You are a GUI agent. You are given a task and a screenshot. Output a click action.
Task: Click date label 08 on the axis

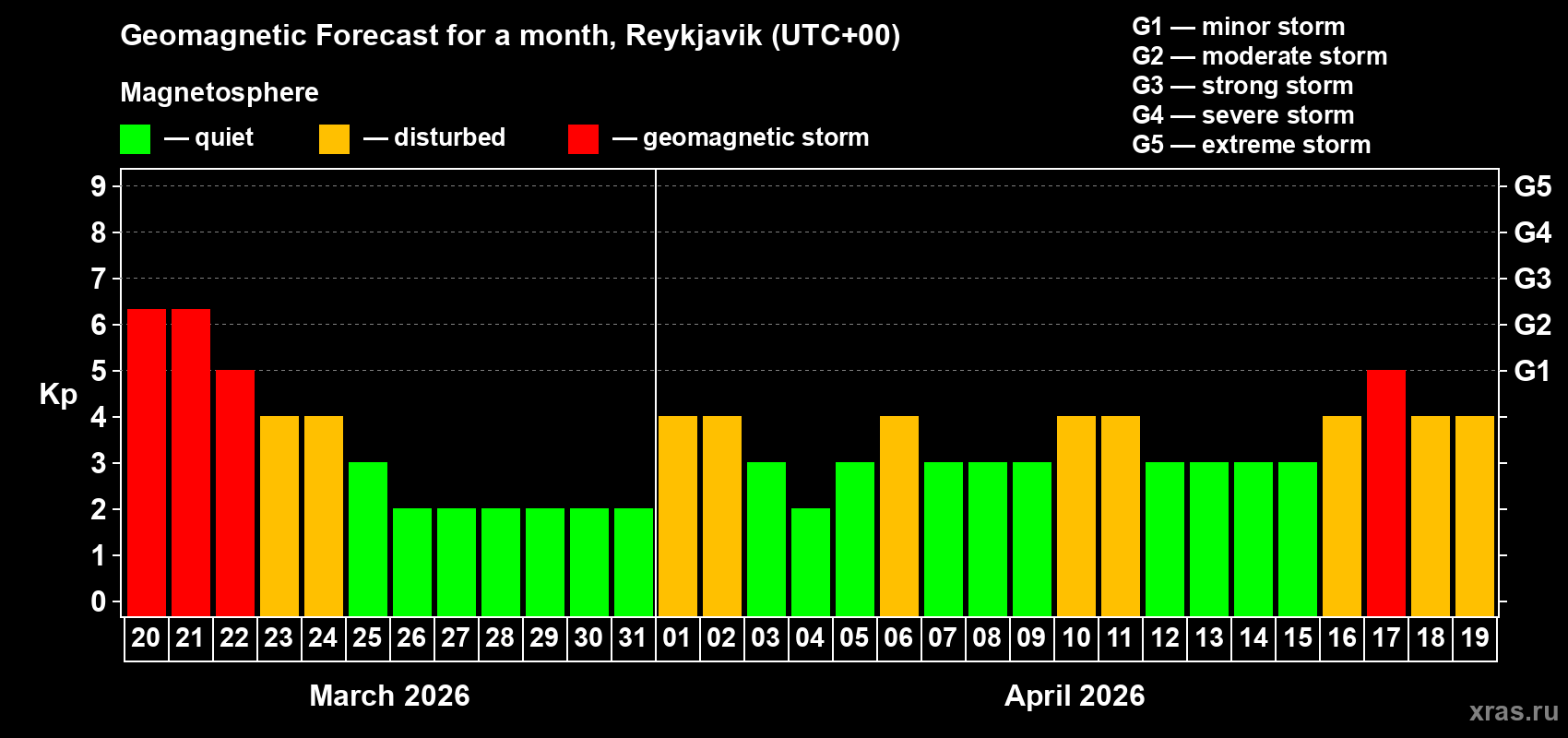pos(987,637)
